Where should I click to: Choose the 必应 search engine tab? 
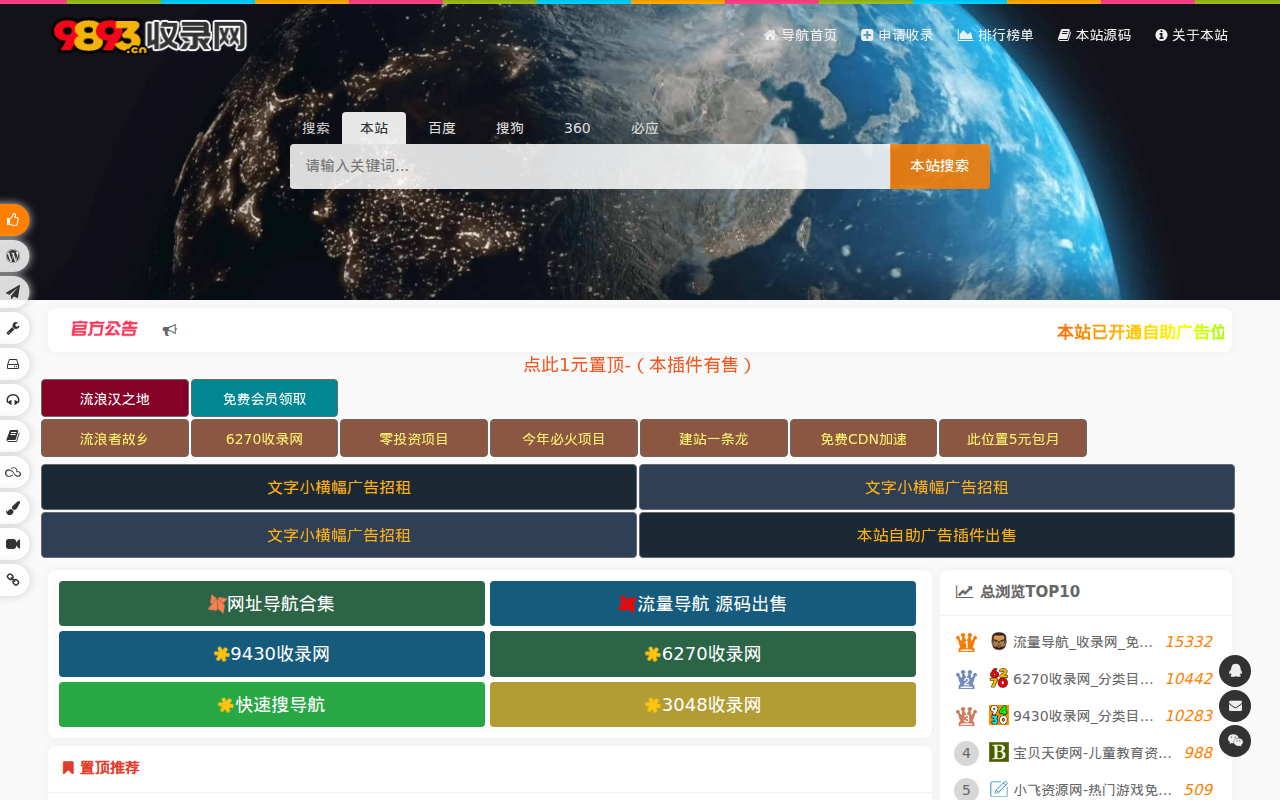click(x=645, y=128)
